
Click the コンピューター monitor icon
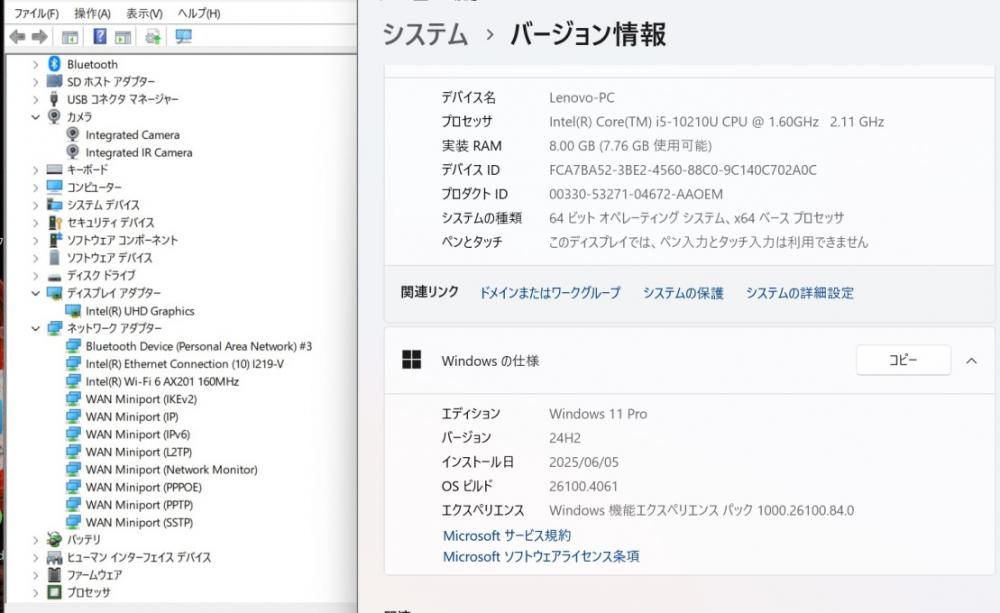(x=54, y=187)
